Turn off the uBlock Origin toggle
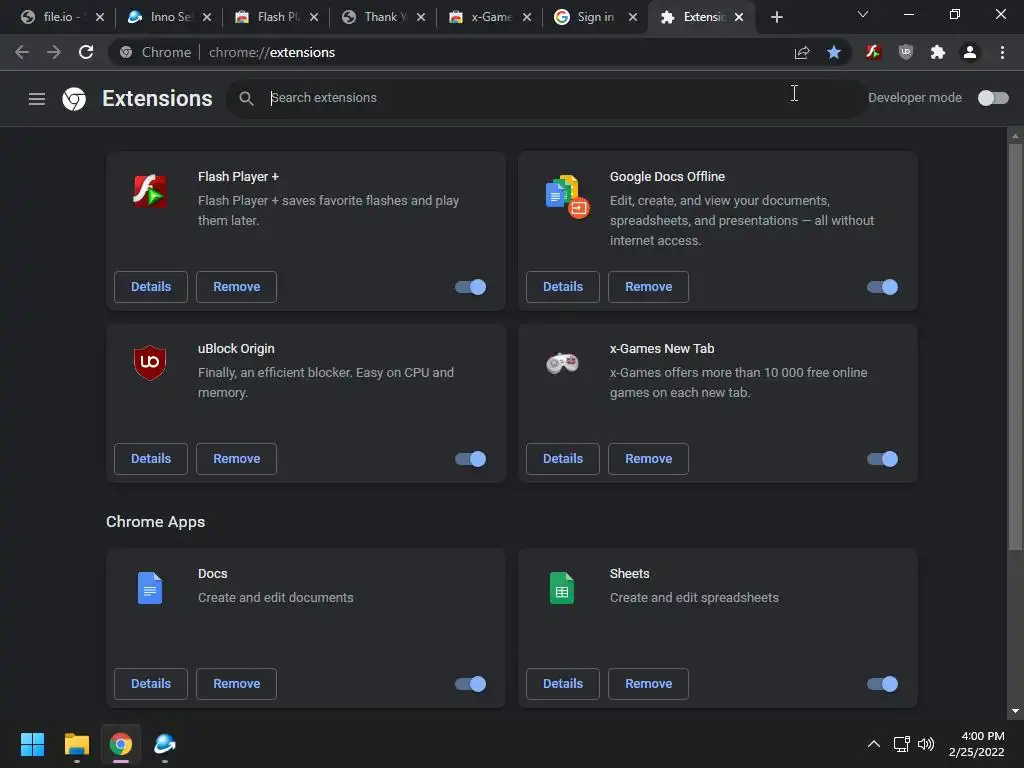 470,459
